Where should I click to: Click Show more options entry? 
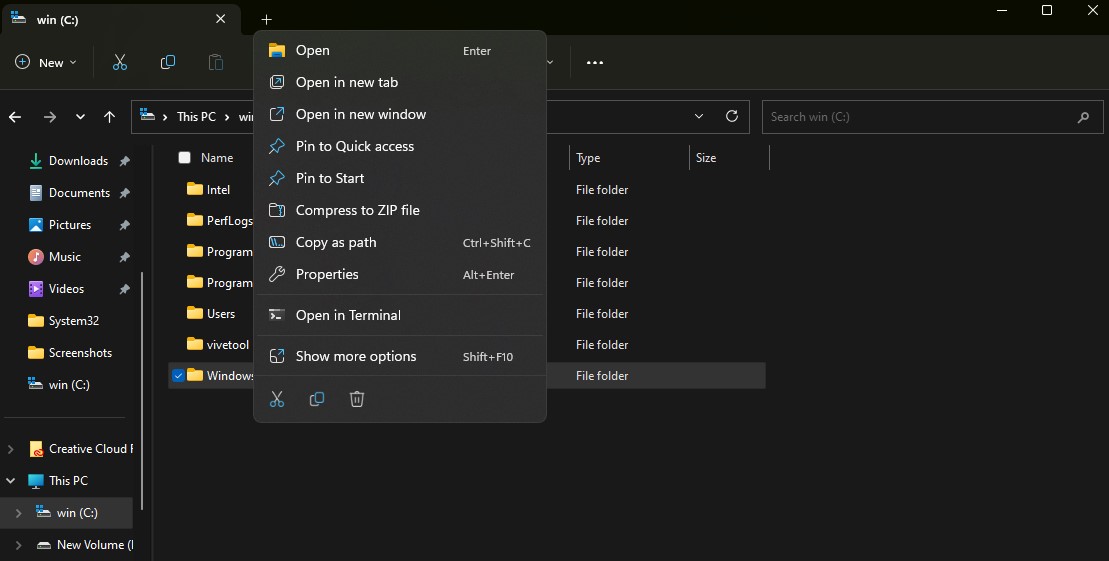(355, 356)
